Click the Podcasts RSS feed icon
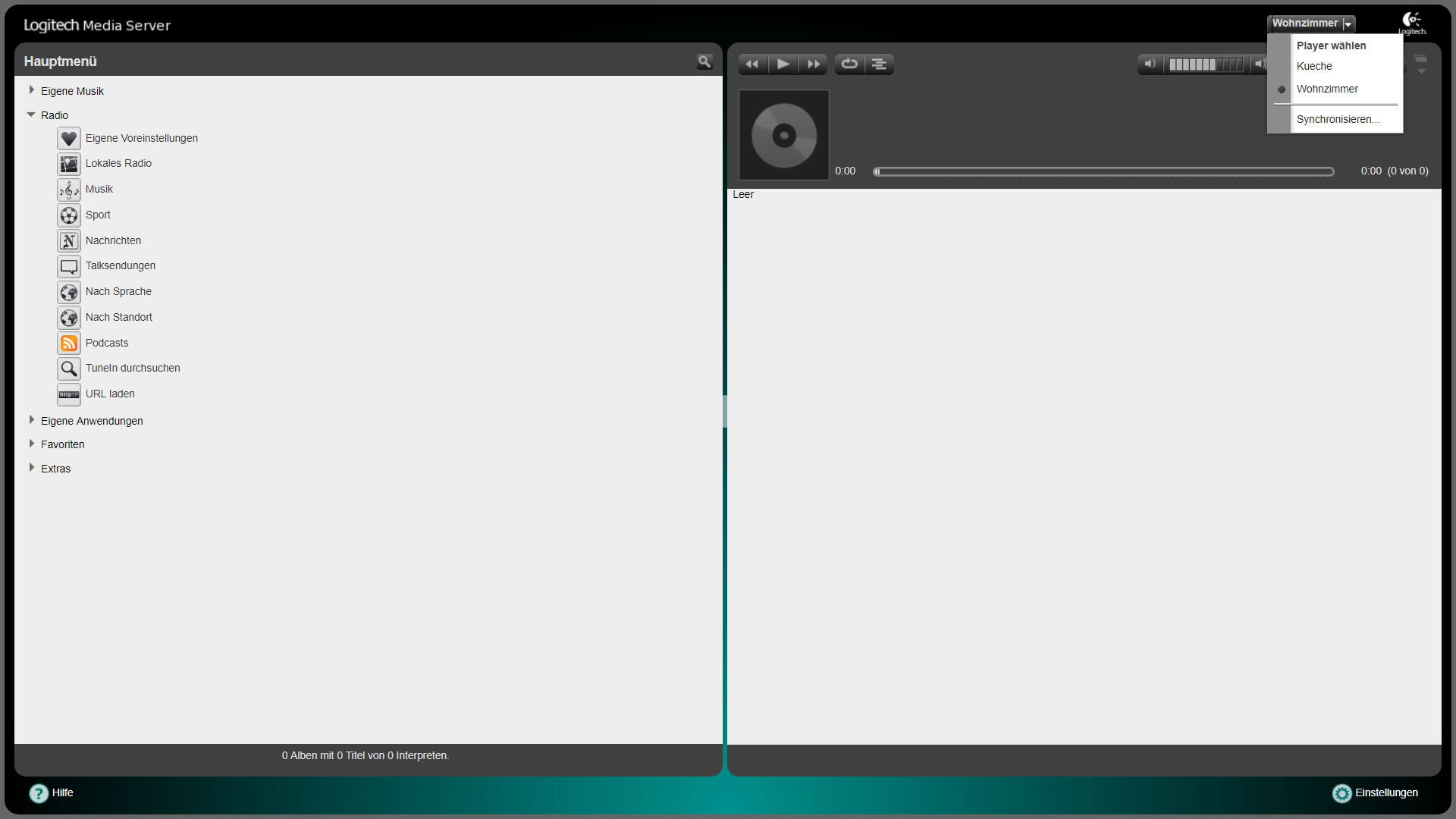 point(69,344)
